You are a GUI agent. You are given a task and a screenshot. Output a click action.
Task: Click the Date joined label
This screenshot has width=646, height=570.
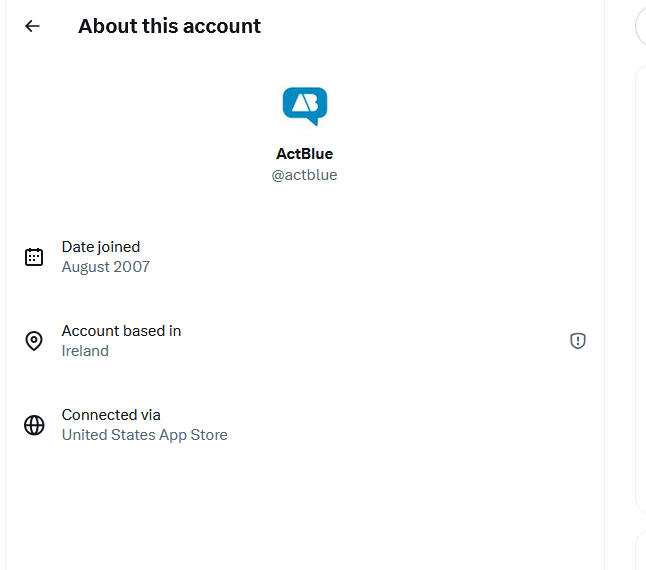click(x=101, y=247)
